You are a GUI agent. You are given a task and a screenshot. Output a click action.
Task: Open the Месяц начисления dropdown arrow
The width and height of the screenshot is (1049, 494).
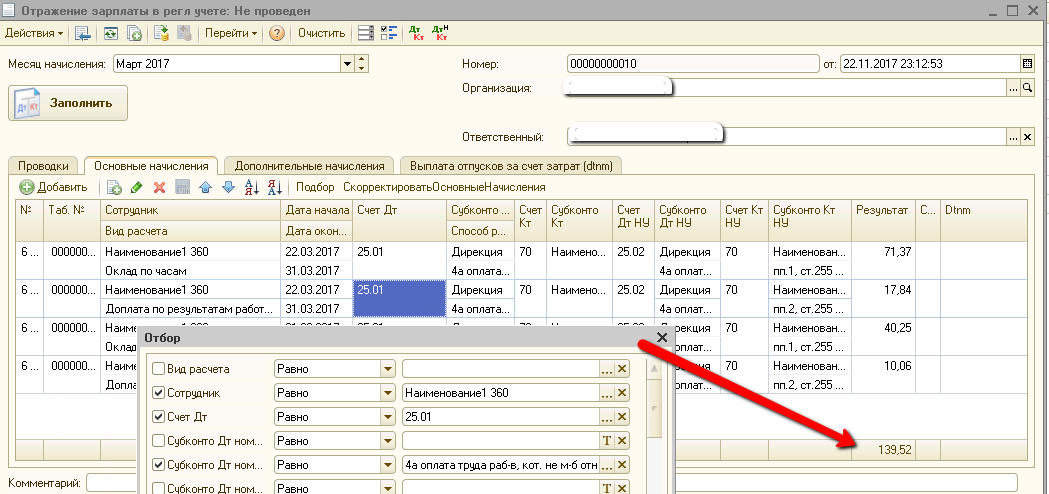(347, 64)
